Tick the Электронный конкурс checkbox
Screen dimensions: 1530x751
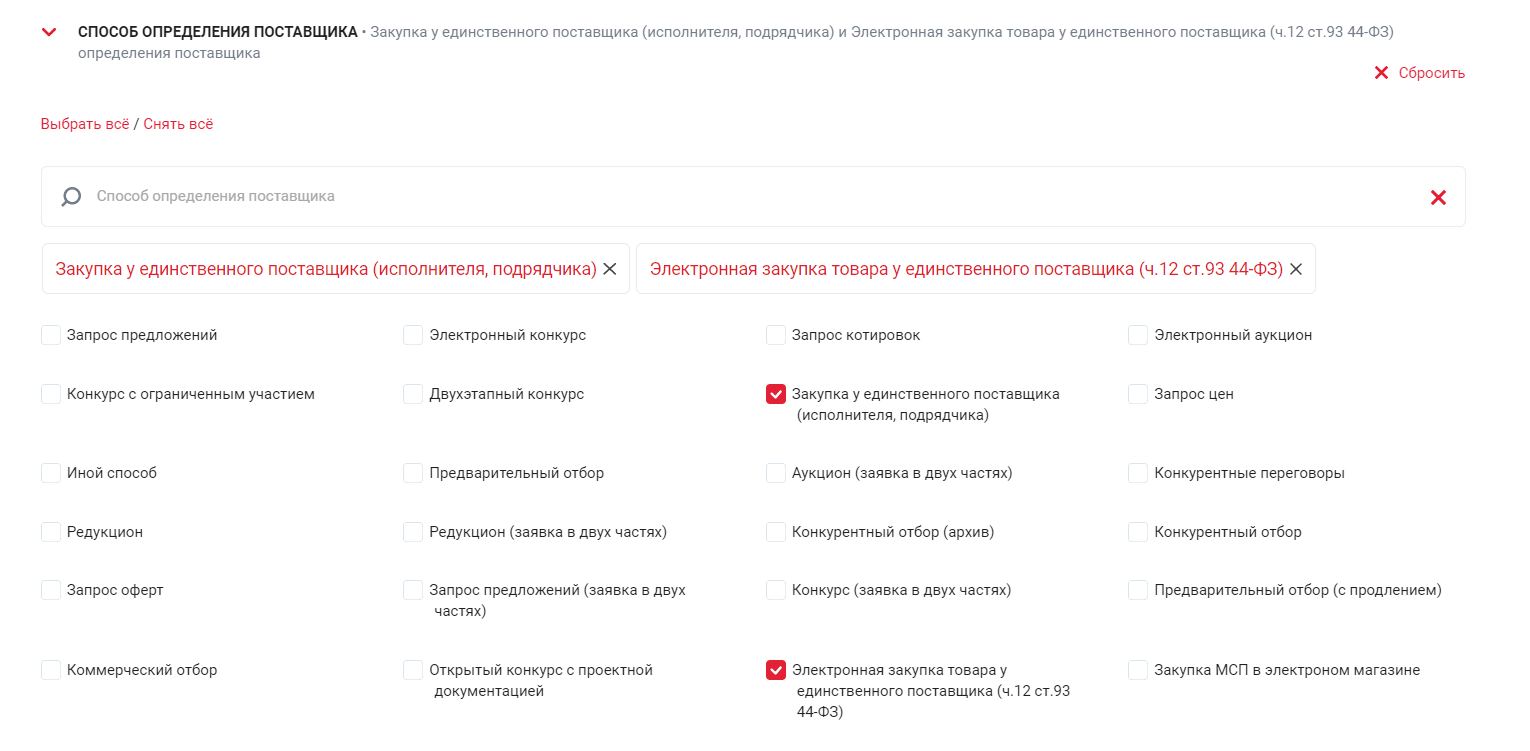pyautogui.click(x=413, y=335)
